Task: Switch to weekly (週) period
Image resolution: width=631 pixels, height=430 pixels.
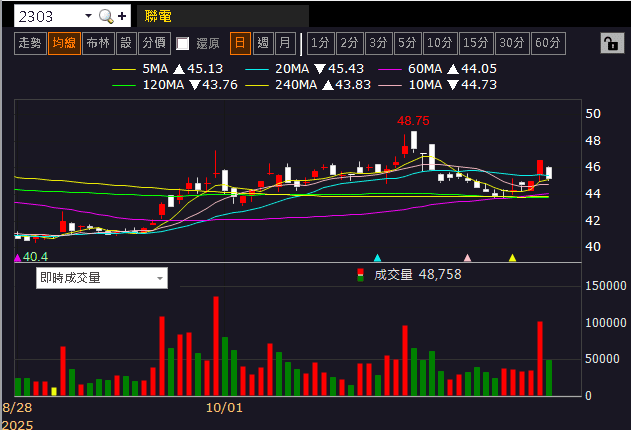Action: pos(263,43)
